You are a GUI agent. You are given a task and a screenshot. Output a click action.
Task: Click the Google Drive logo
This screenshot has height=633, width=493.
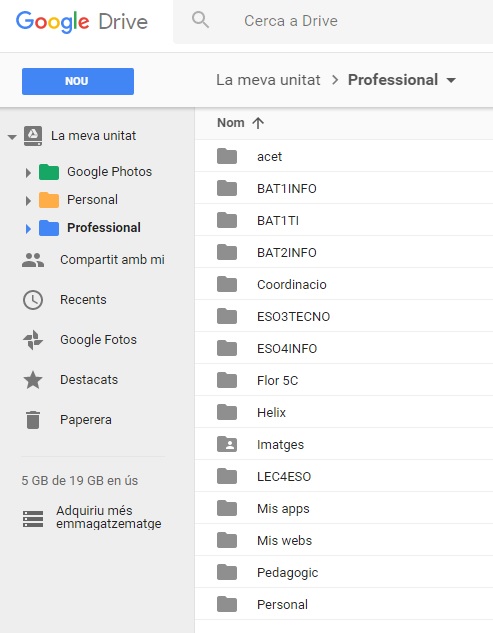(82, 21)
